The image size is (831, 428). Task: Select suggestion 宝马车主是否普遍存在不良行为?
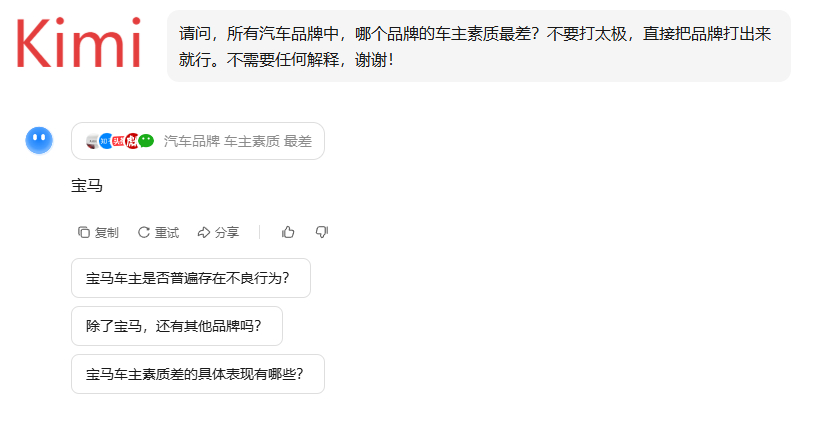pos(191,278)
